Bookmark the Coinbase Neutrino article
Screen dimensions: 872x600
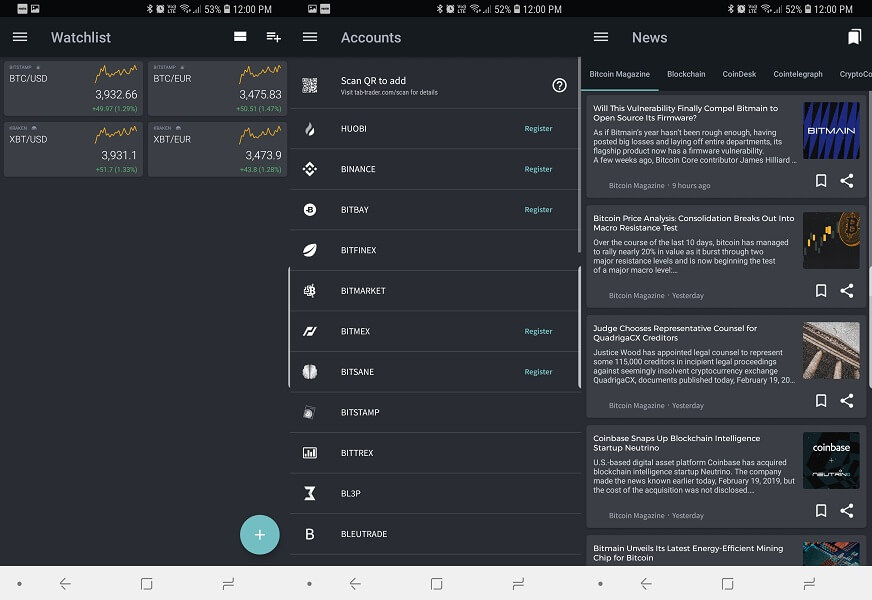821,511
